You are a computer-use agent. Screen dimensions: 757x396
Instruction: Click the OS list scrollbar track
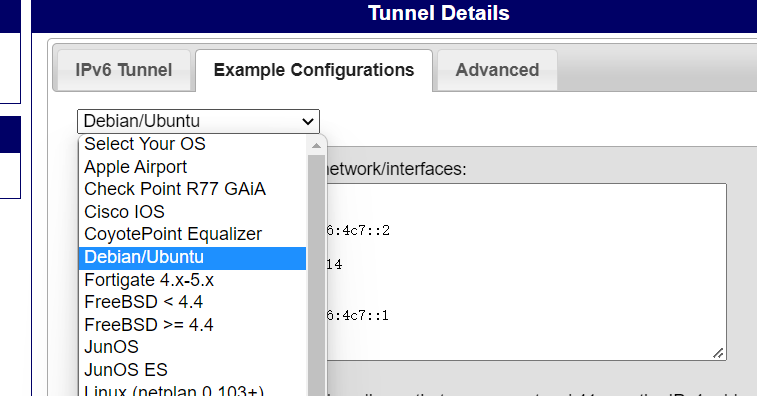[x=316, y=275]
